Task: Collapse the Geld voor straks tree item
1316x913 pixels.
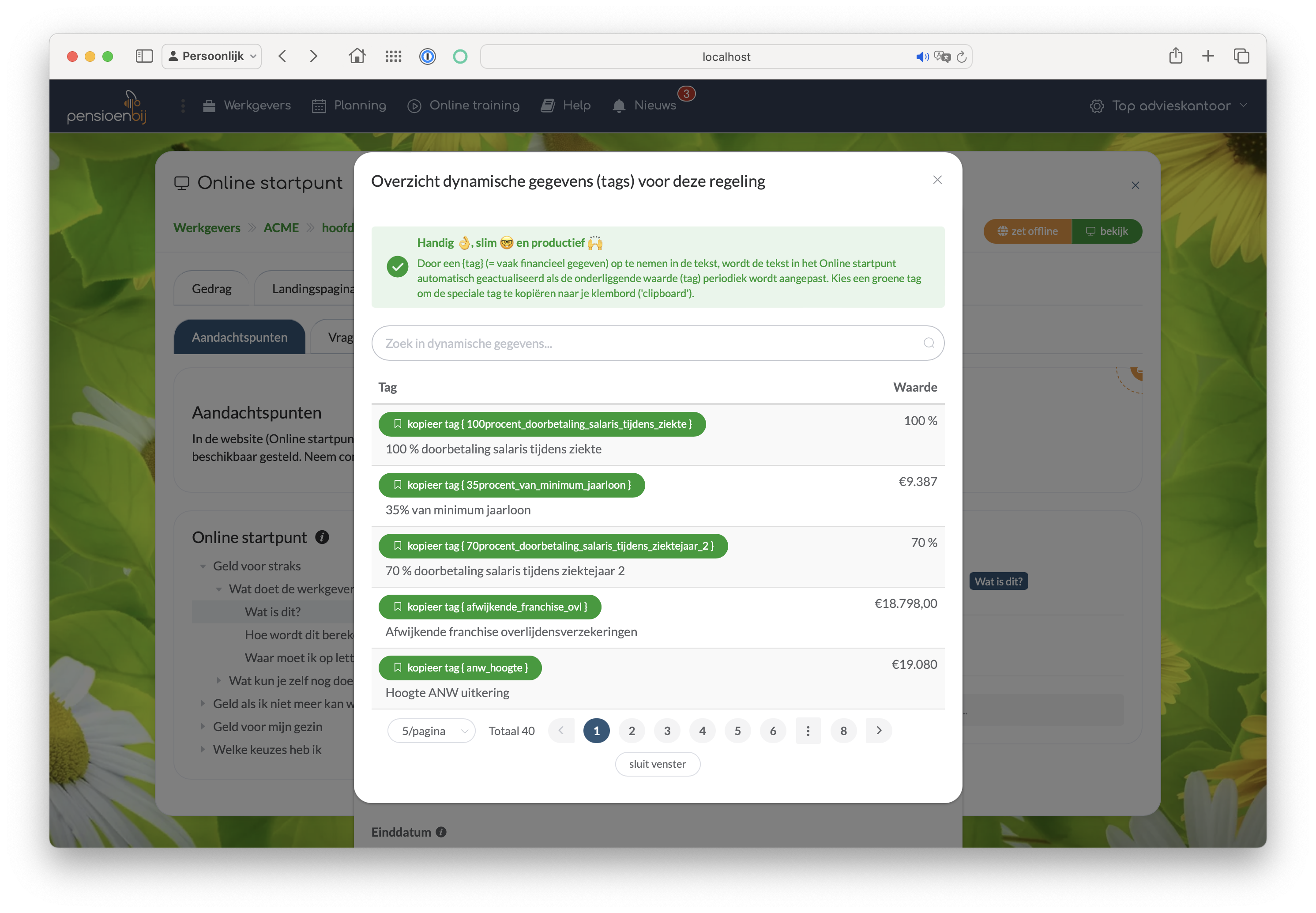Action: pyautogui.click(x=203, y=566)
